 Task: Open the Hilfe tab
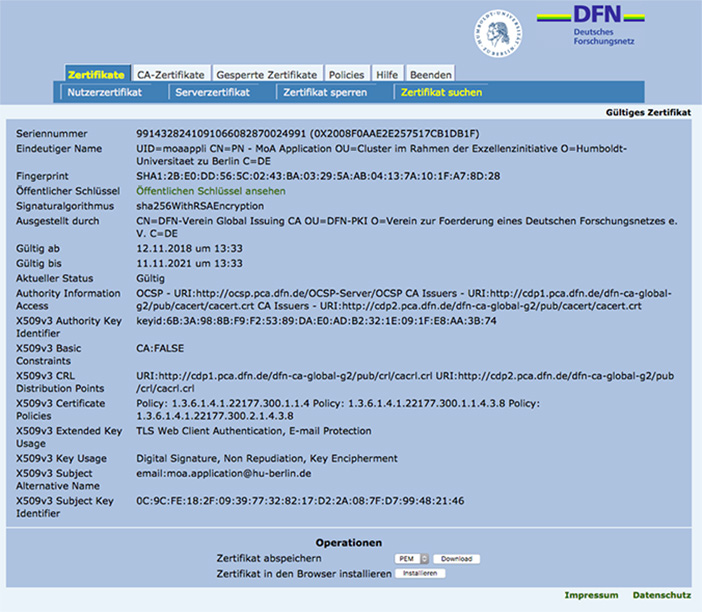(x=387, y=75)
